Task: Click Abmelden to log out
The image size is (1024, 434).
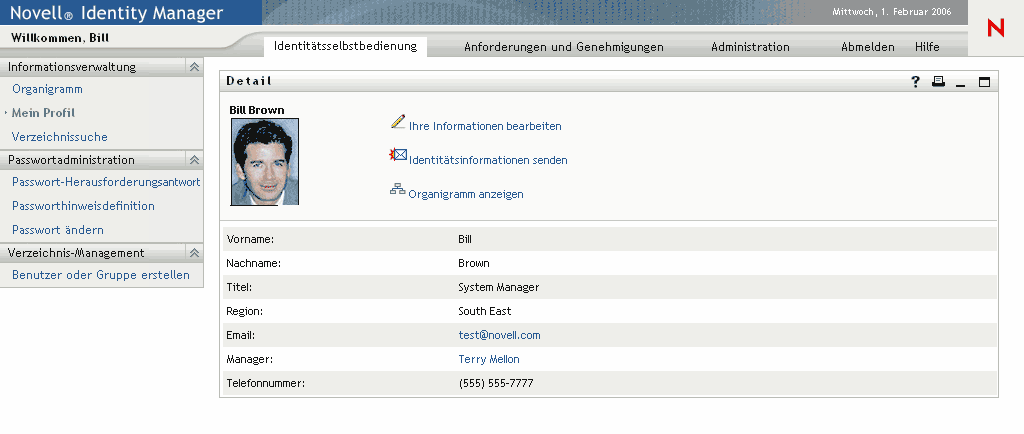Action: tap(867, 47)
